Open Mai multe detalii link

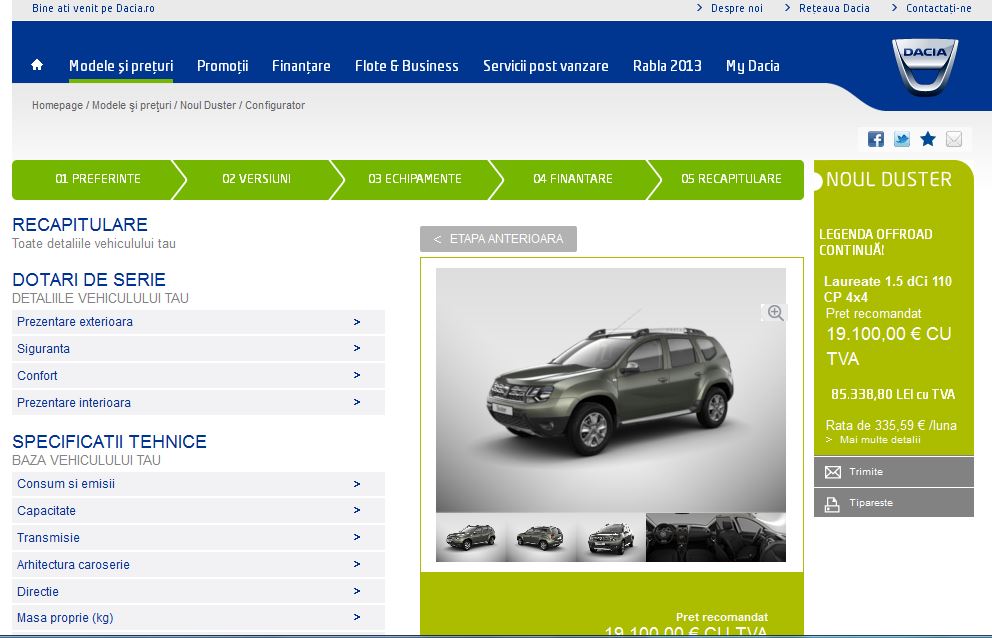tap(879, 440)
